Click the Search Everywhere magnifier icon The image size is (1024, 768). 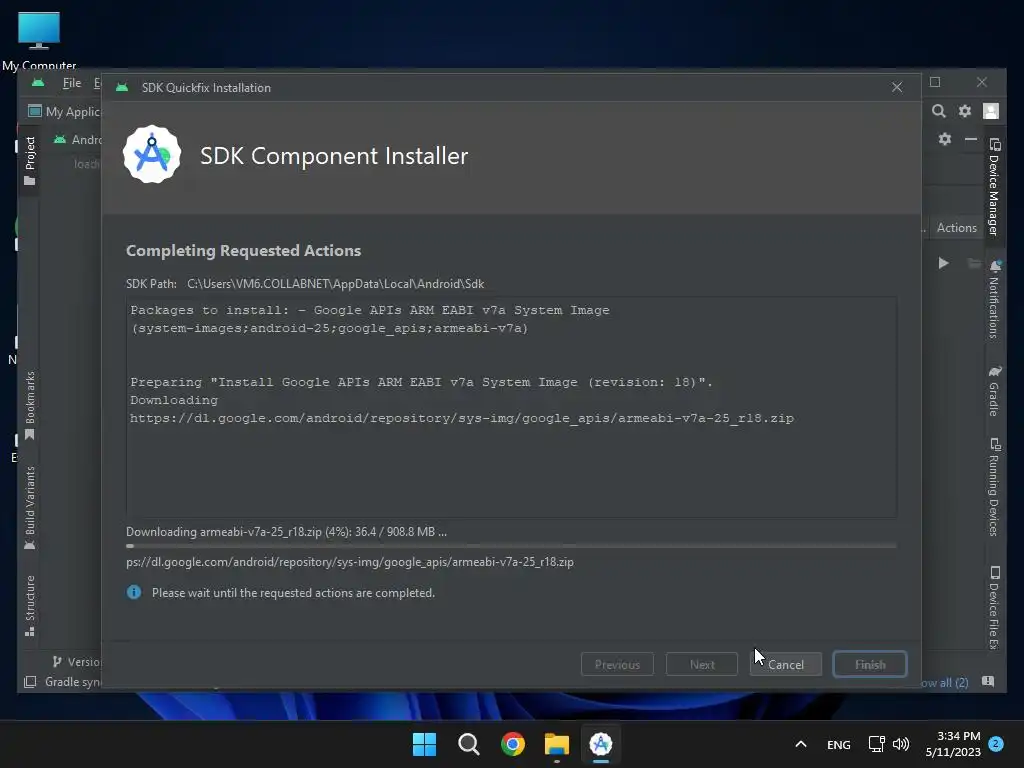click(x=938, y=111)
